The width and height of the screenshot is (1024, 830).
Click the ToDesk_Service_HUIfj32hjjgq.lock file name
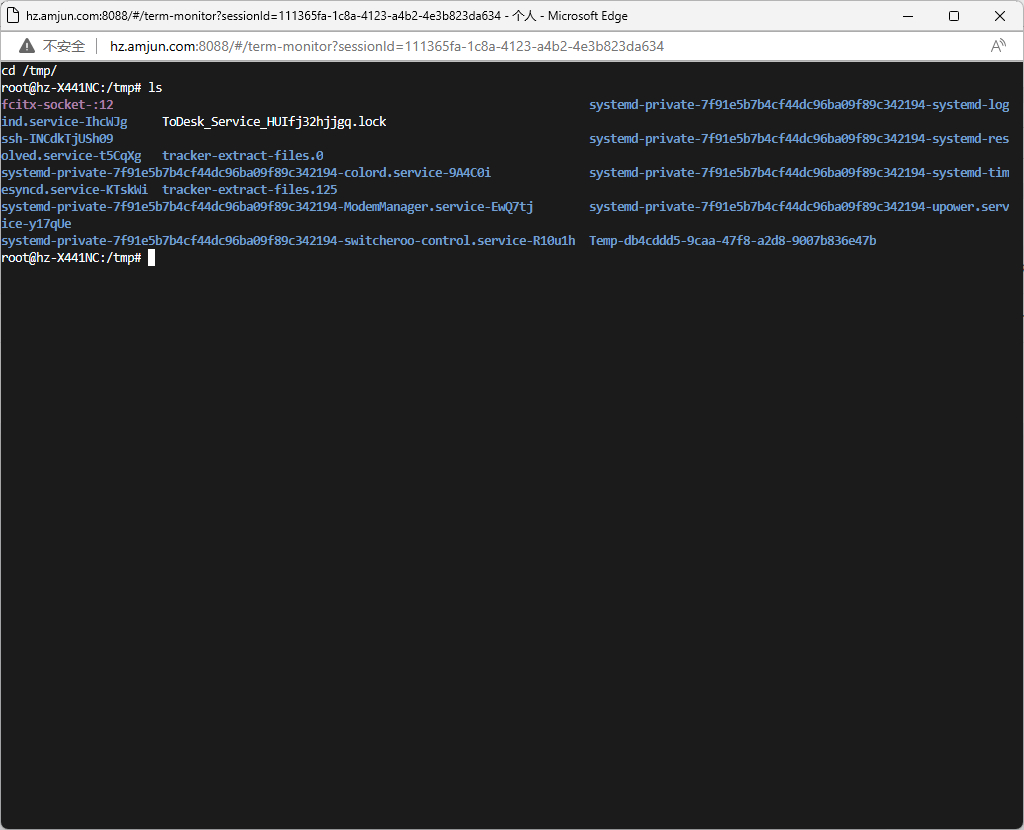[274, 122]
